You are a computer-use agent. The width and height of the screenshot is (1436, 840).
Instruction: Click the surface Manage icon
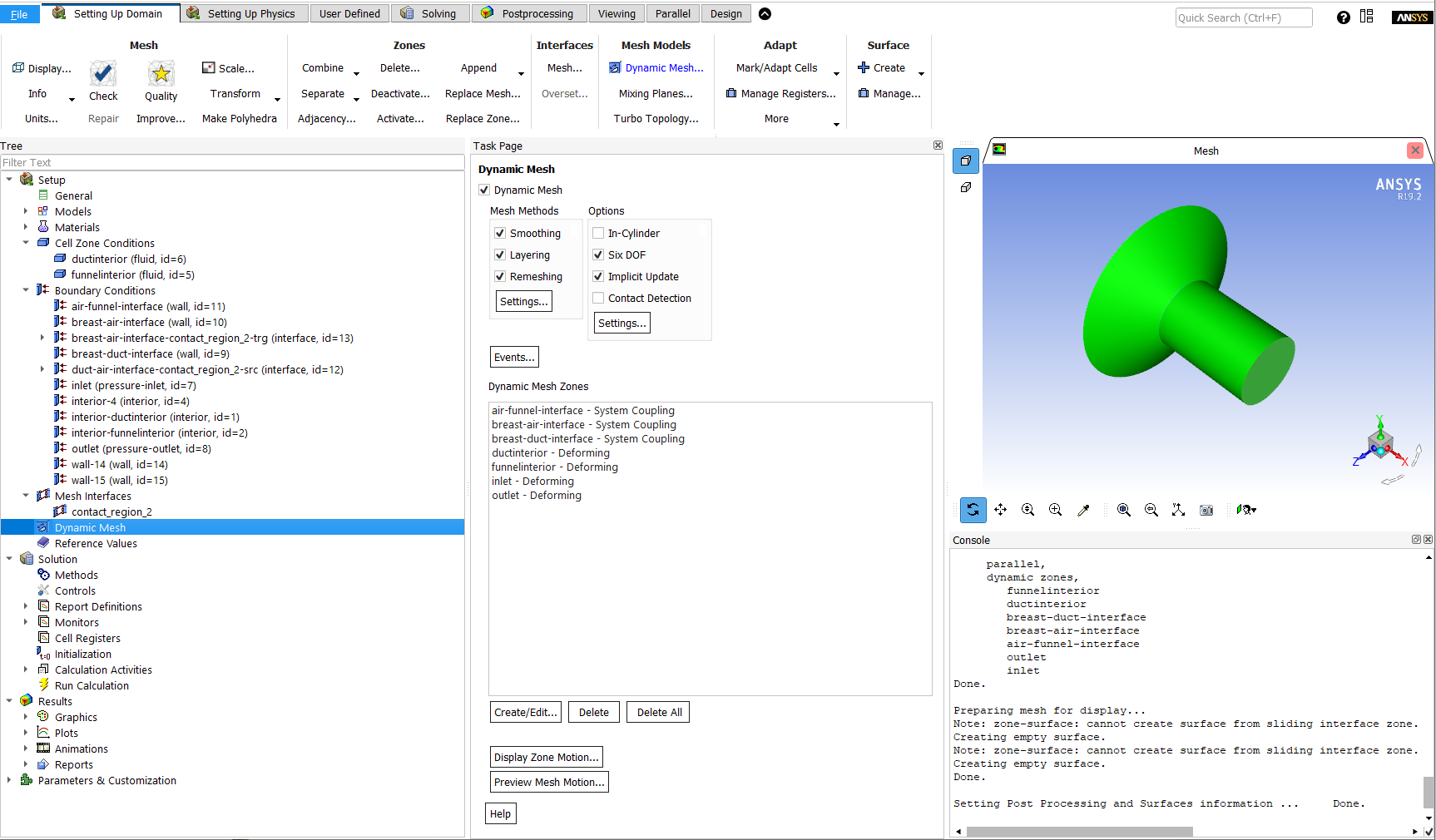coord(864,93)
